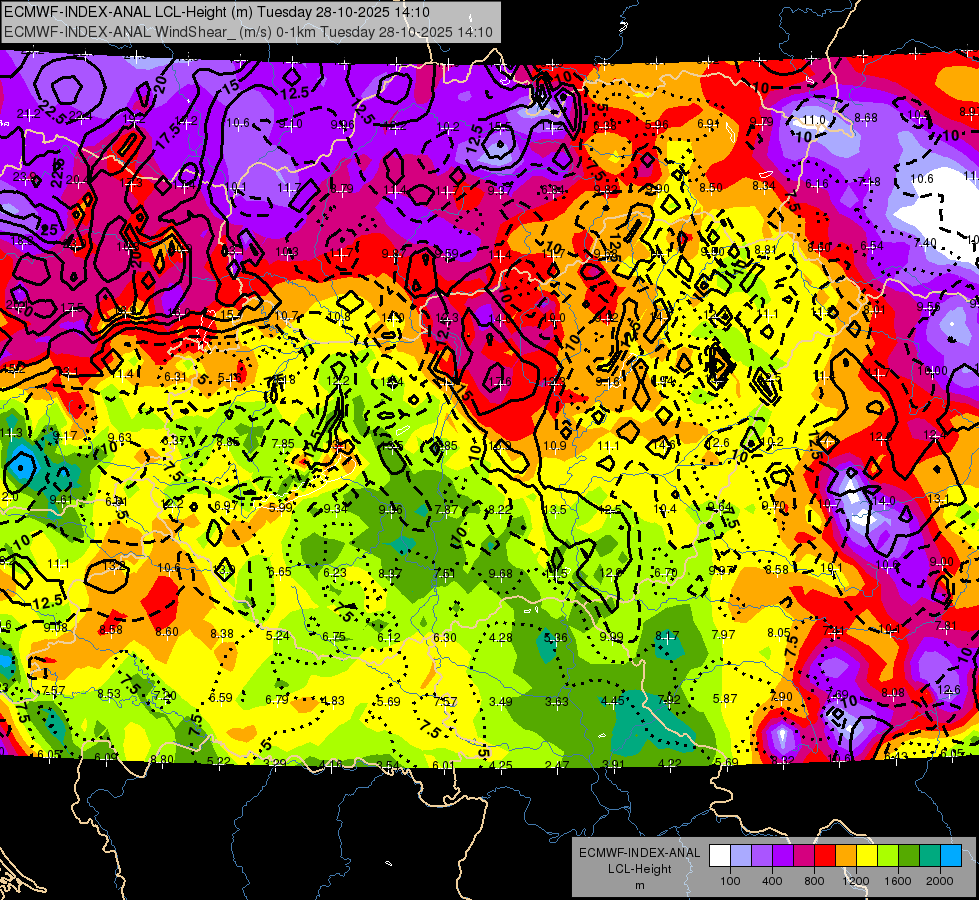Select the red legend color swatch
Image resolution: width=979 pixels, height=900 pixels.
point(825,856)
